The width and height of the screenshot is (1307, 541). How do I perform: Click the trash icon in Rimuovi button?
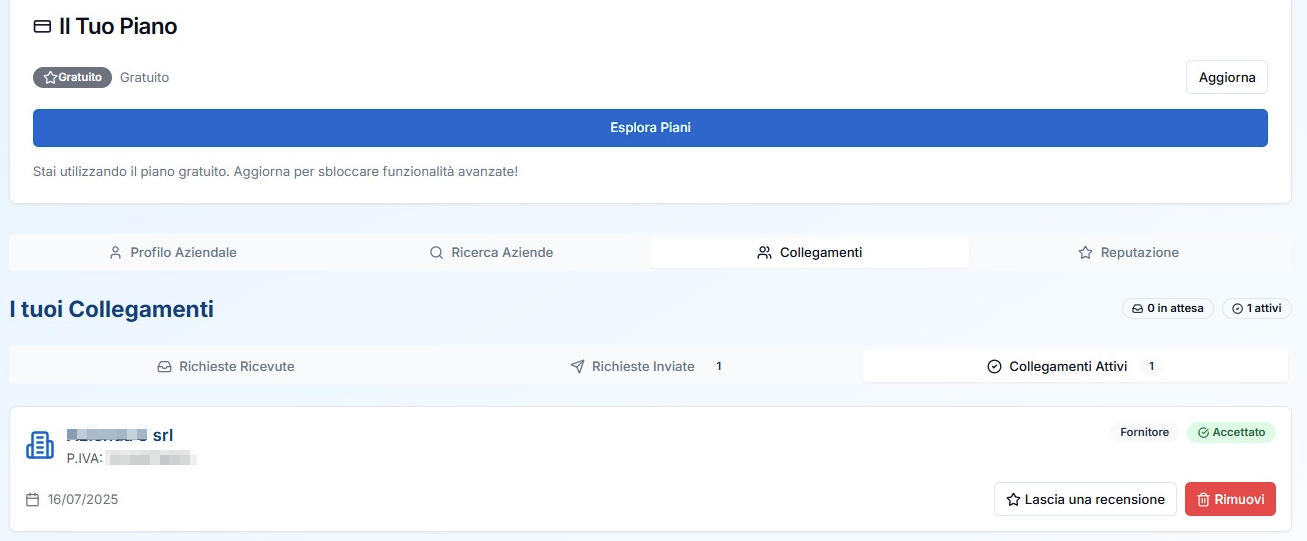(x=1204, y=499)
